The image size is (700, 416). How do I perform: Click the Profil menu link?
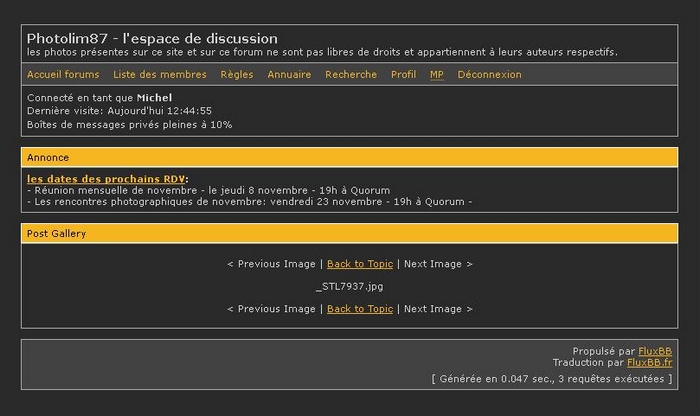click(x=403, y=75)
